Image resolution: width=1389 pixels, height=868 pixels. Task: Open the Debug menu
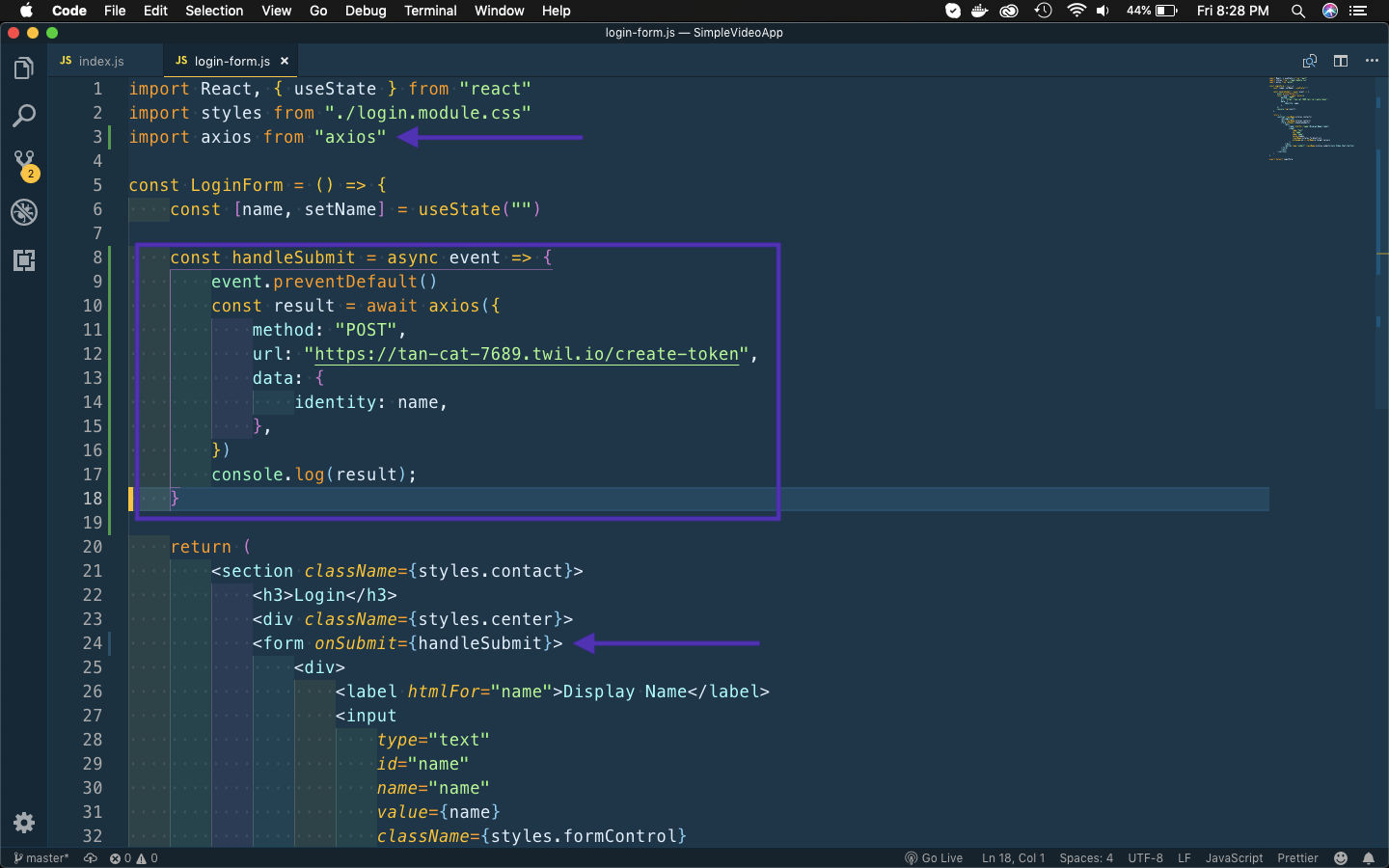pyautogui.click(x=366, y=11)
